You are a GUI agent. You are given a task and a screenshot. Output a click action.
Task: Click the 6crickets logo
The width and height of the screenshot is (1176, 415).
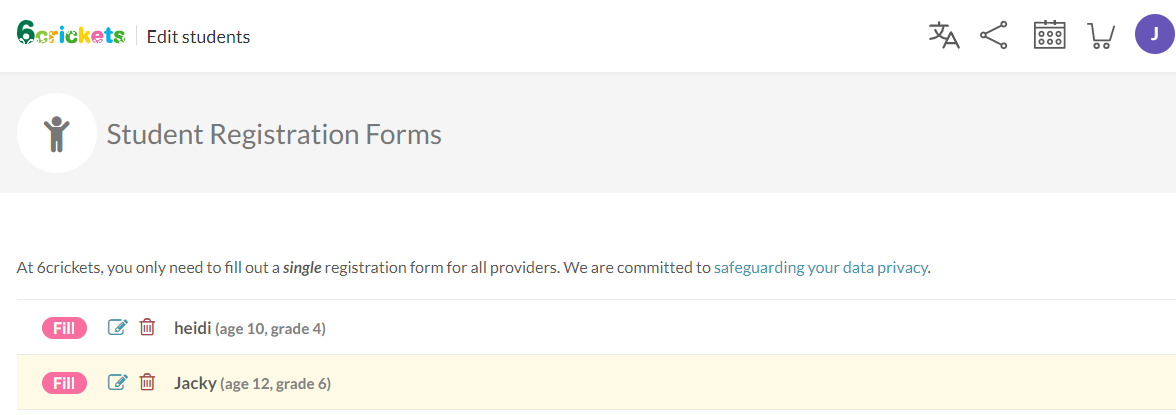click(x=71, y=35)
